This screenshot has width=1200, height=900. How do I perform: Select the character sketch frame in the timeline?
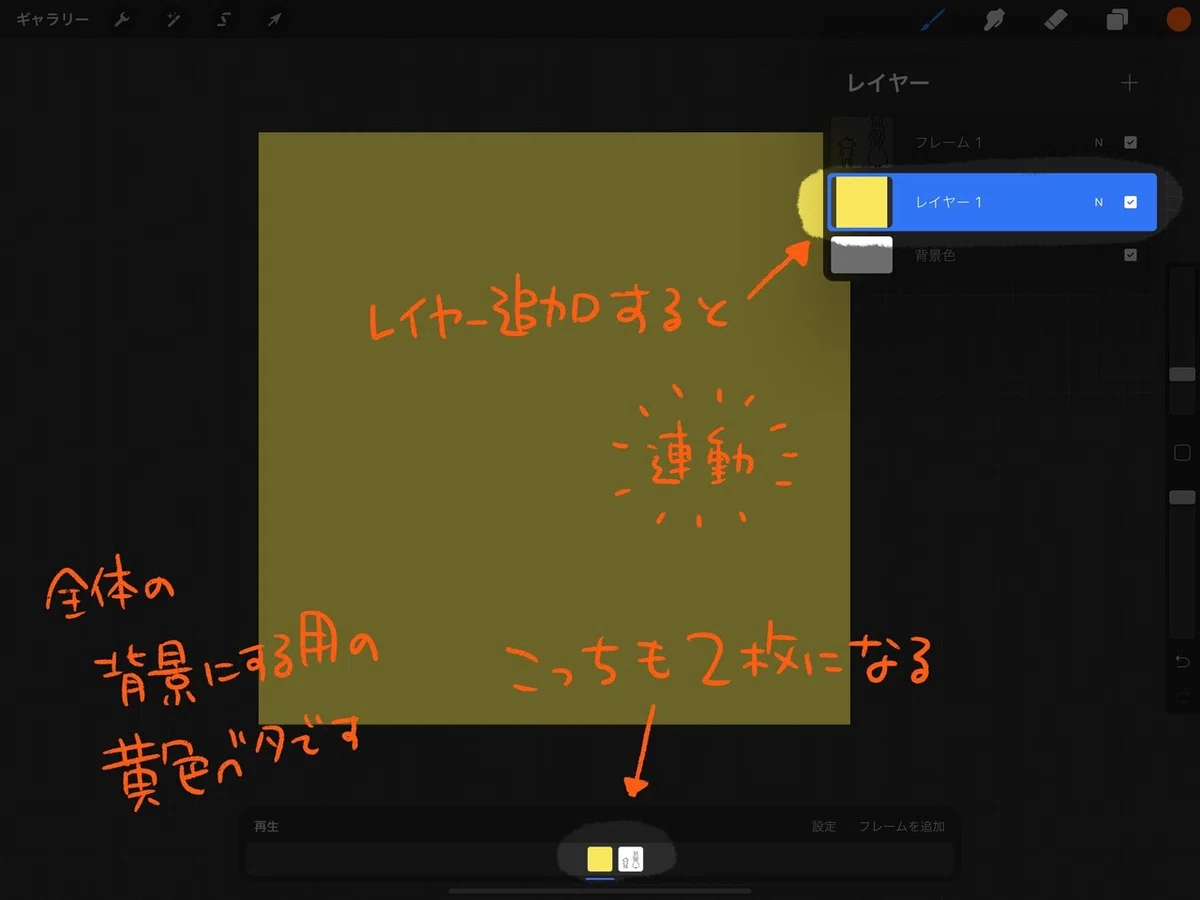pos(631,859)
